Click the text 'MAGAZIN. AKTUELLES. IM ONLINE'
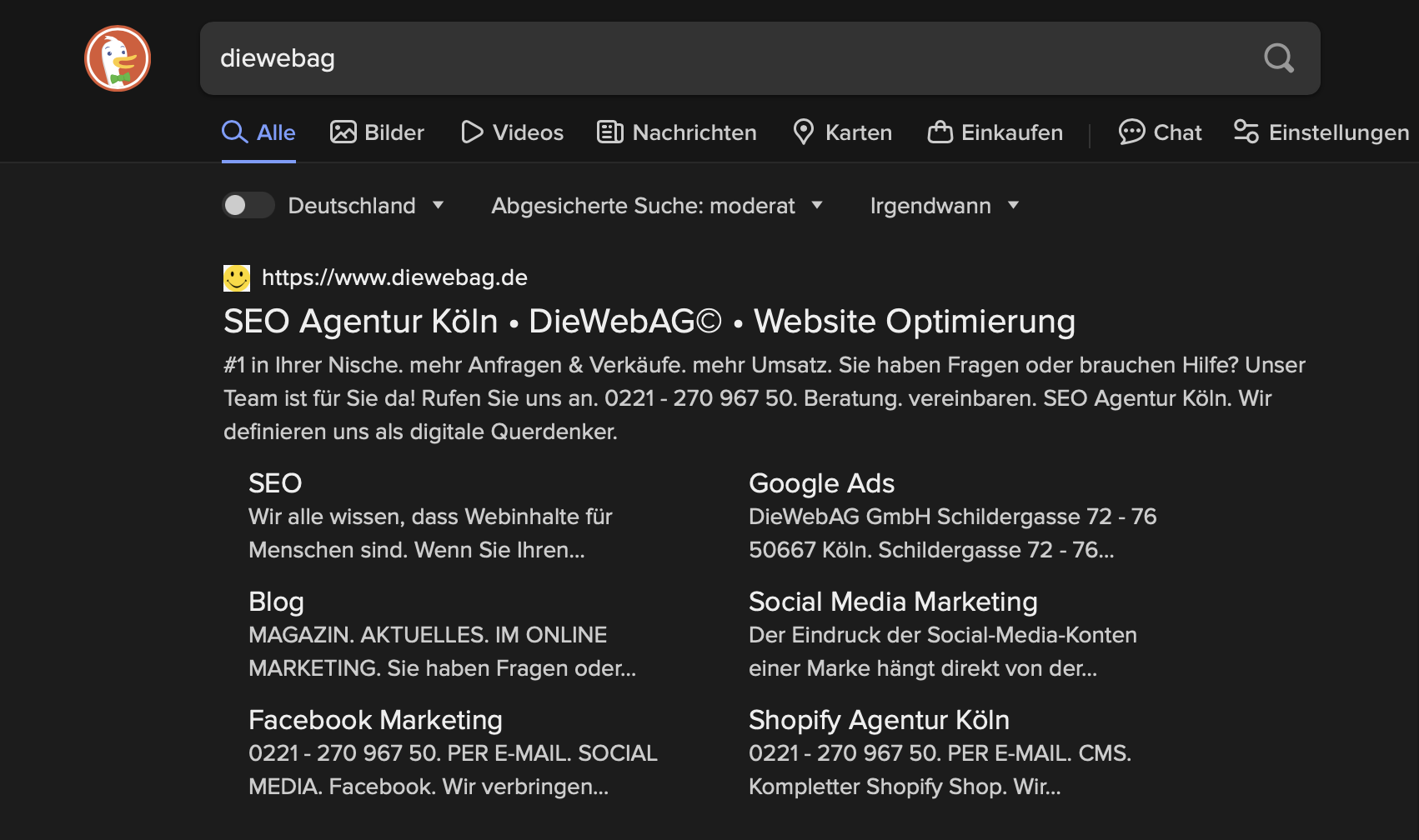The image size is (1419, 840). point(428,635)
